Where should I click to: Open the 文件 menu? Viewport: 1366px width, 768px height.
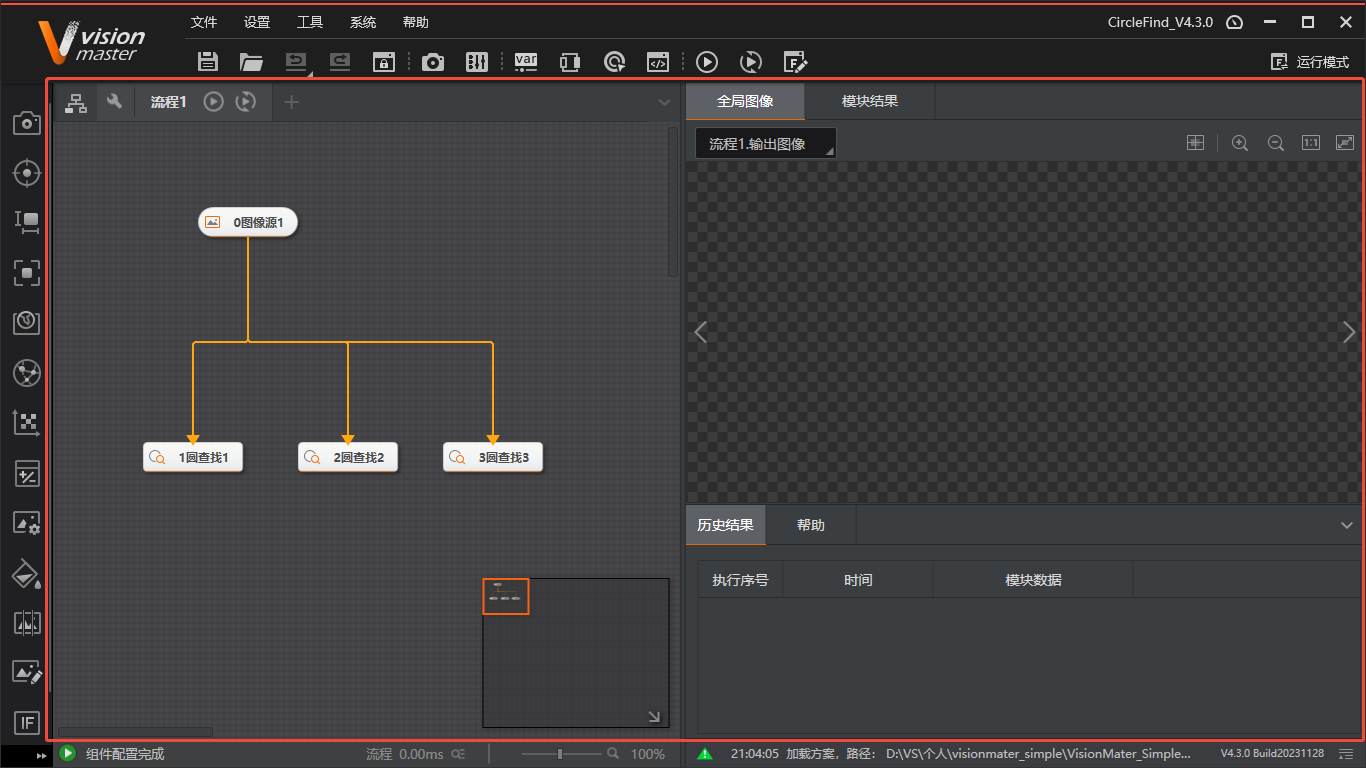click(204, 22)
